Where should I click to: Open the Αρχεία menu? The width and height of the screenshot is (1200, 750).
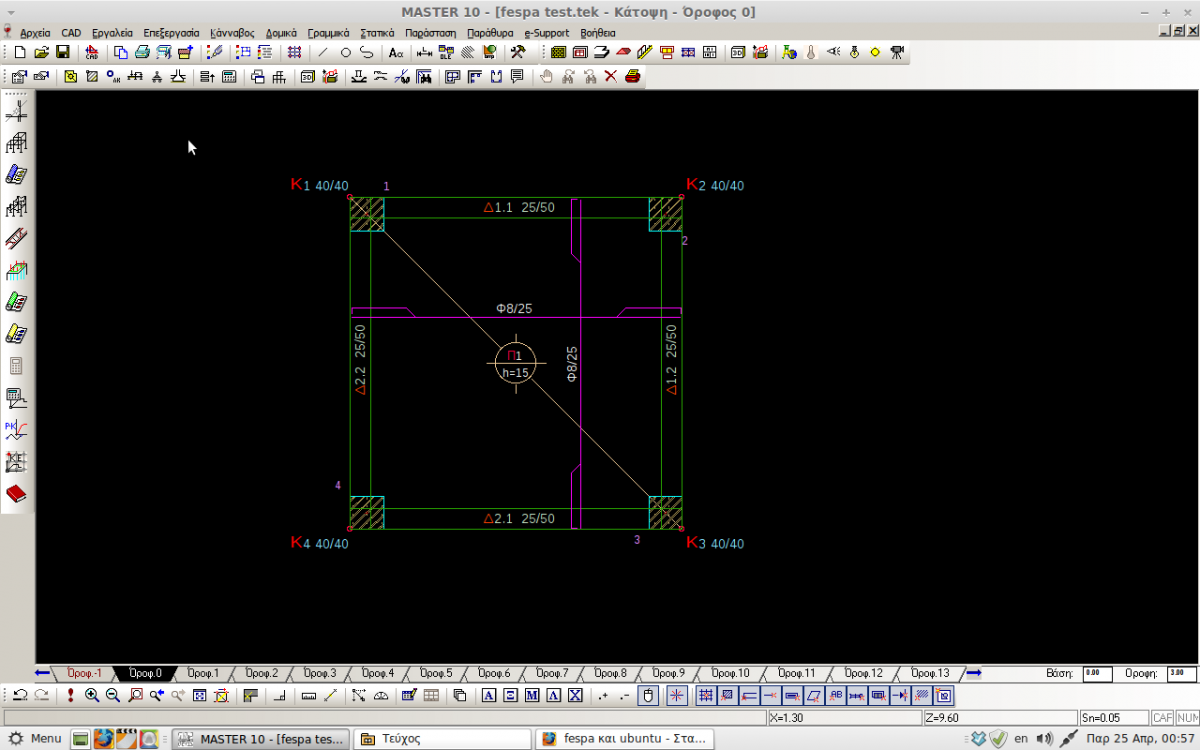[35, 33]
